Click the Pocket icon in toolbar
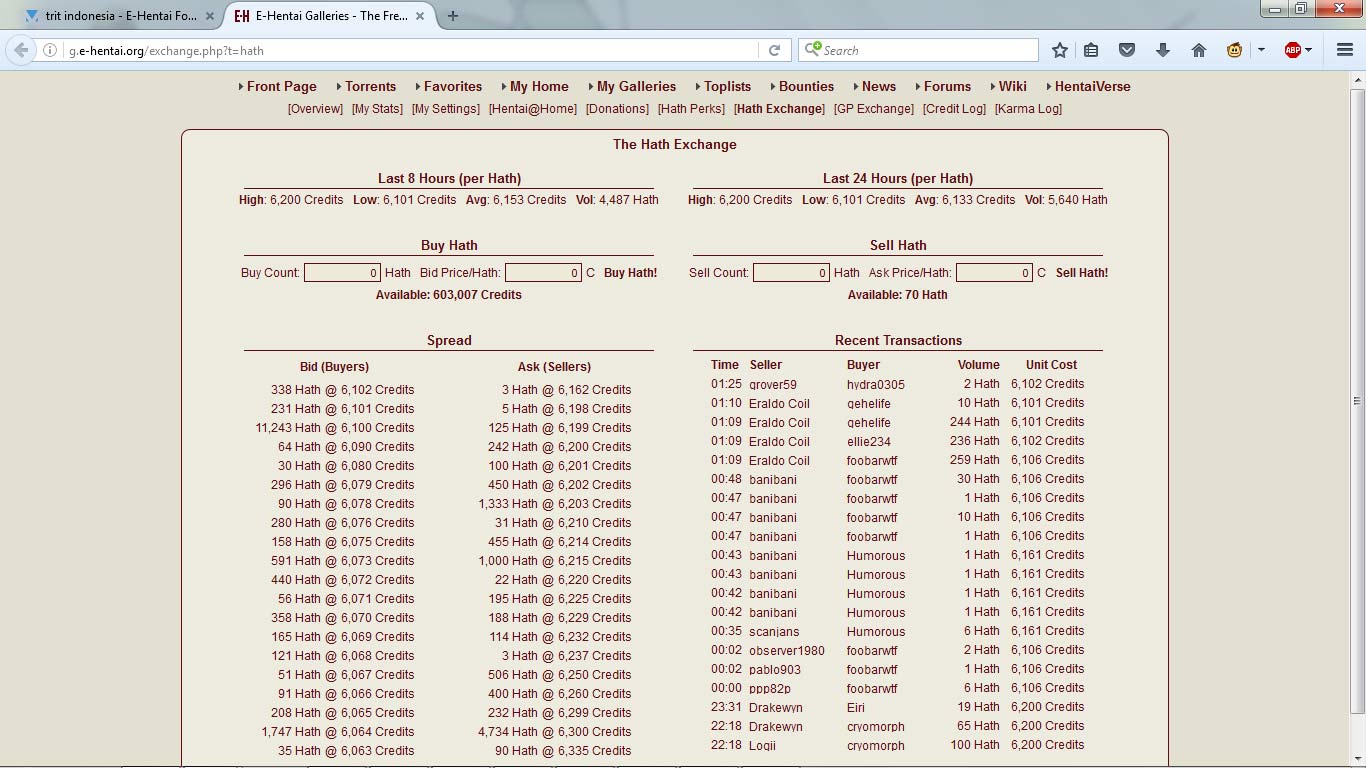 click(x=1127, y=50)
